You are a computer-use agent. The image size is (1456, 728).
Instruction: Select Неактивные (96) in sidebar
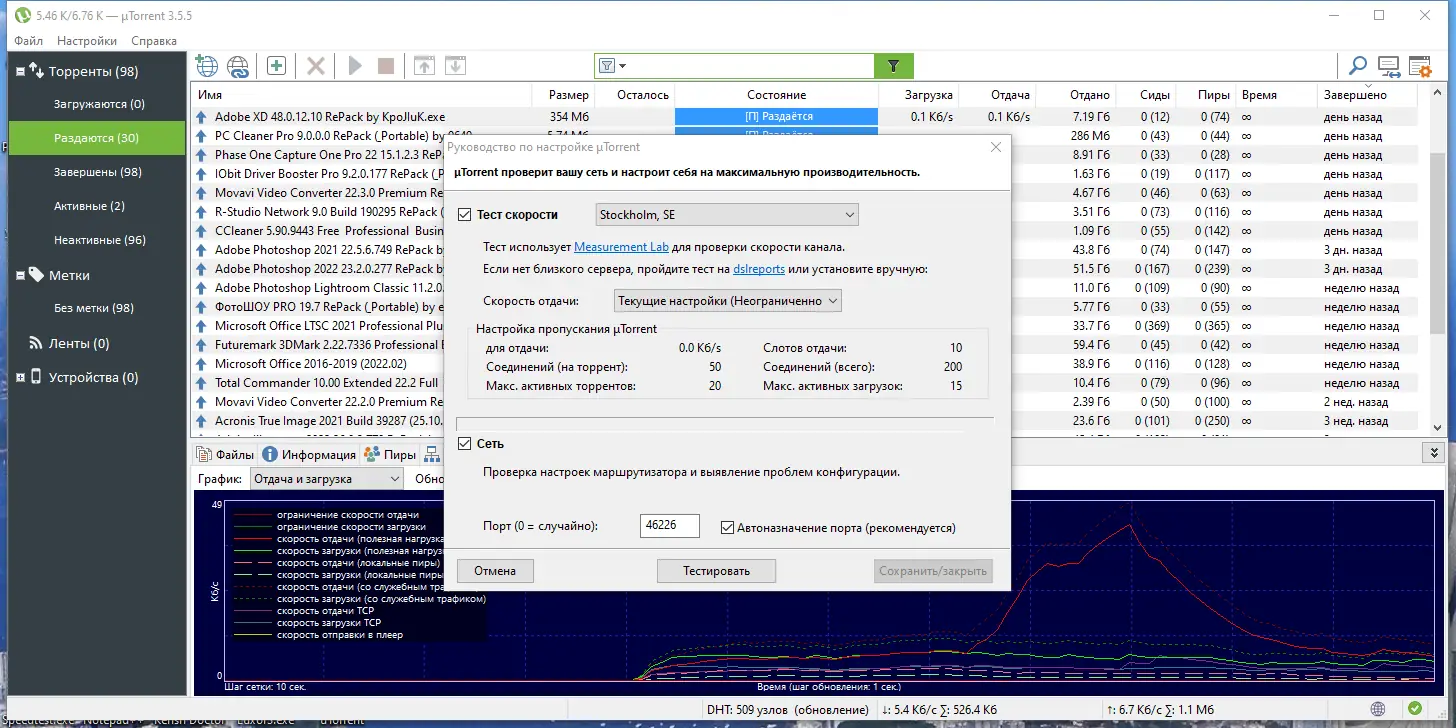click(x=100, y=240)
